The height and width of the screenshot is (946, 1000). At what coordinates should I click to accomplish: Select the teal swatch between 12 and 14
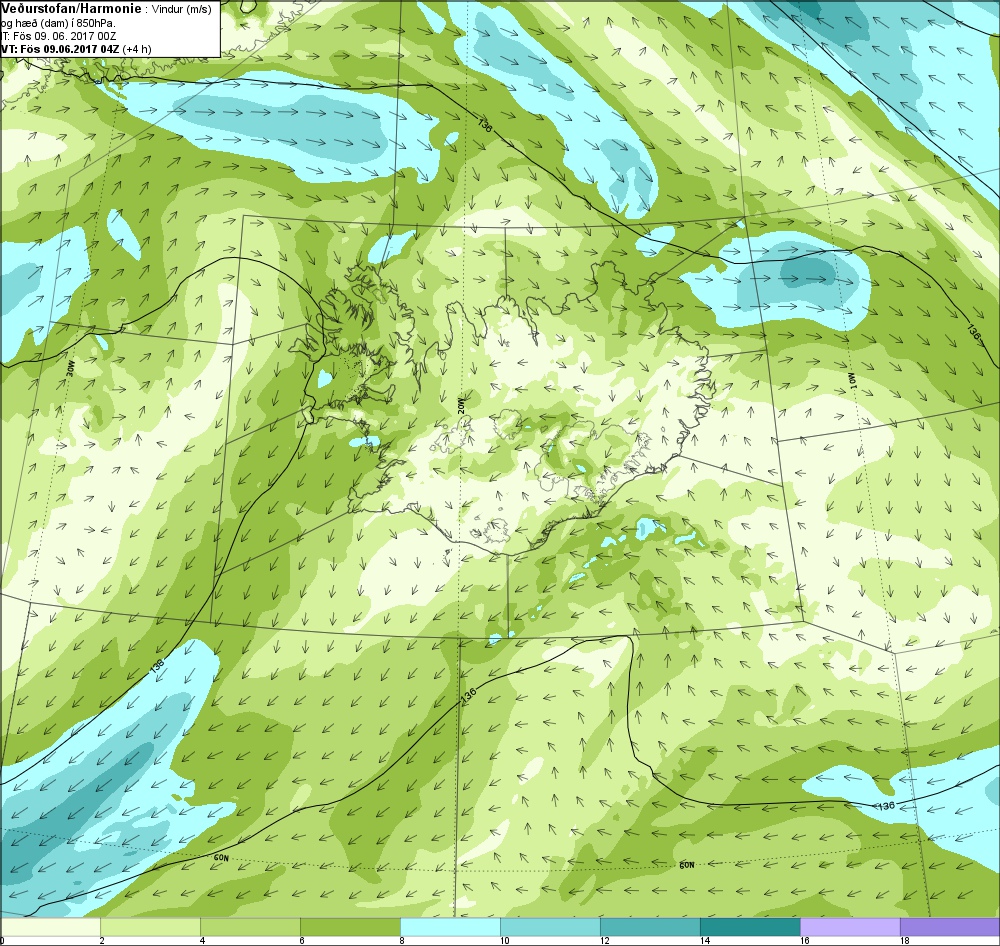[651, 926]
